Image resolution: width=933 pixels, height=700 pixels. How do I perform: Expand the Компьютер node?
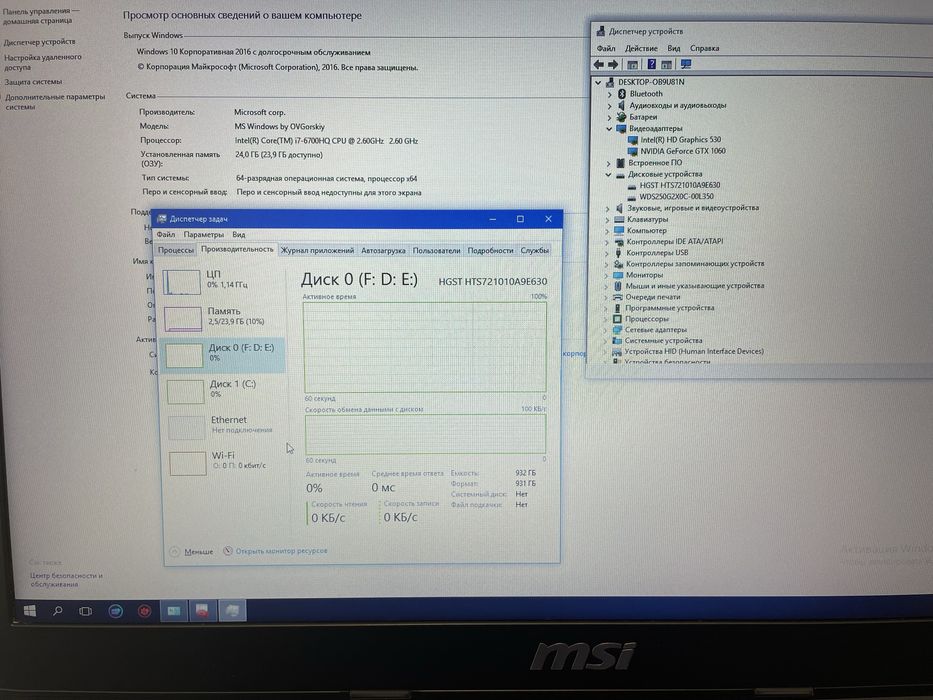tap(608, 231)
